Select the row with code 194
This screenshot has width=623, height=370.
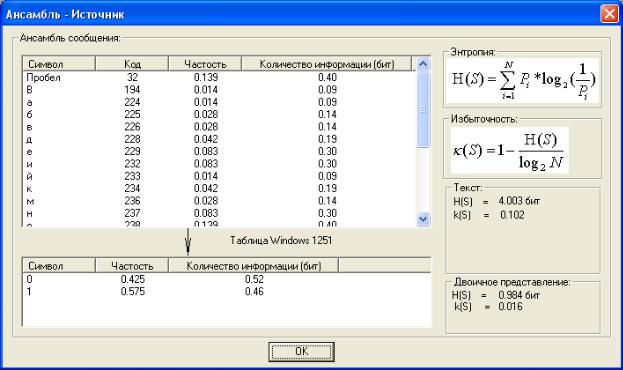point(219,90)
